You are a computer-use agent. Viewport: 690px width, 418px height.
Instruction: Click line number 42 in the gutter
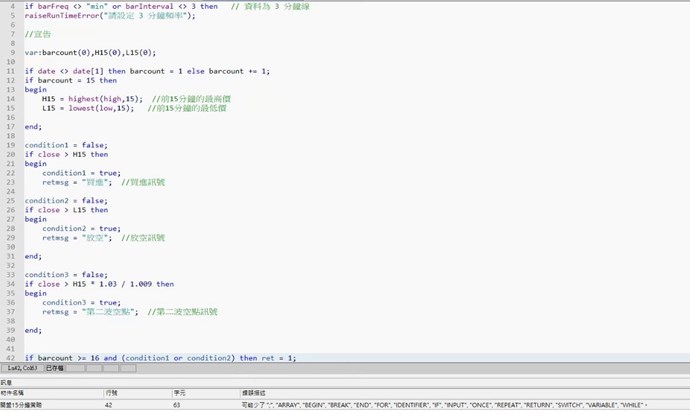pos(9,357)
